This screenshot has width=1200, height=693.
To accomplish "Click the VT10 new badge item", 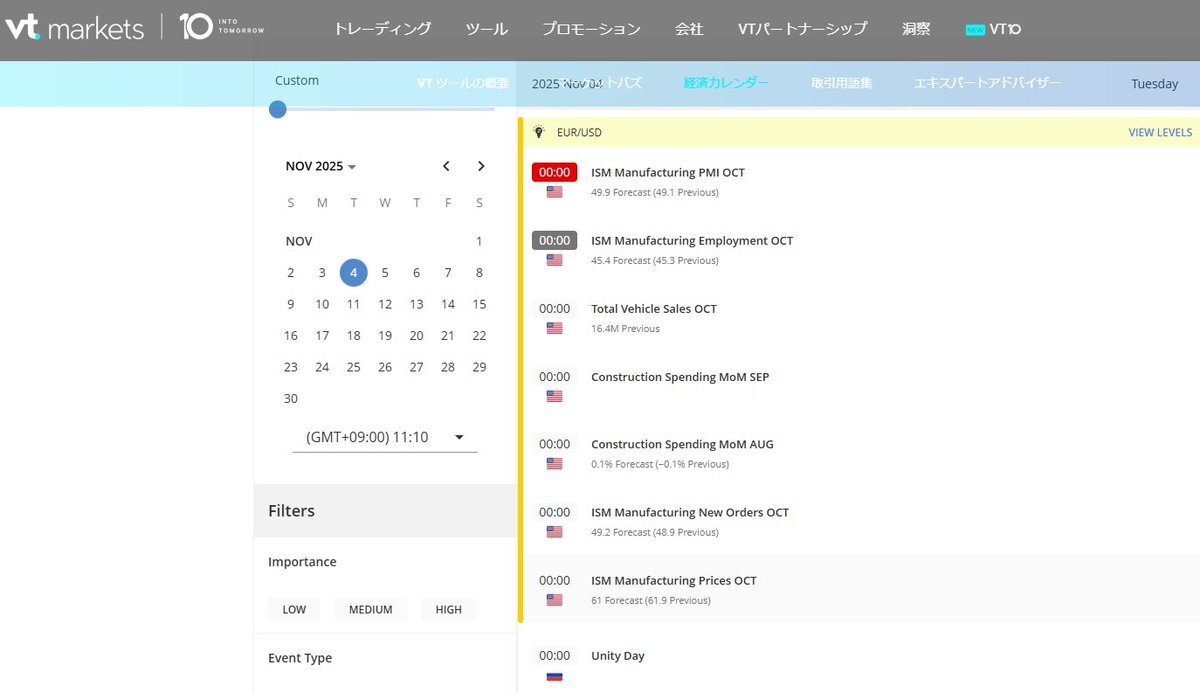I will [993, 29].
